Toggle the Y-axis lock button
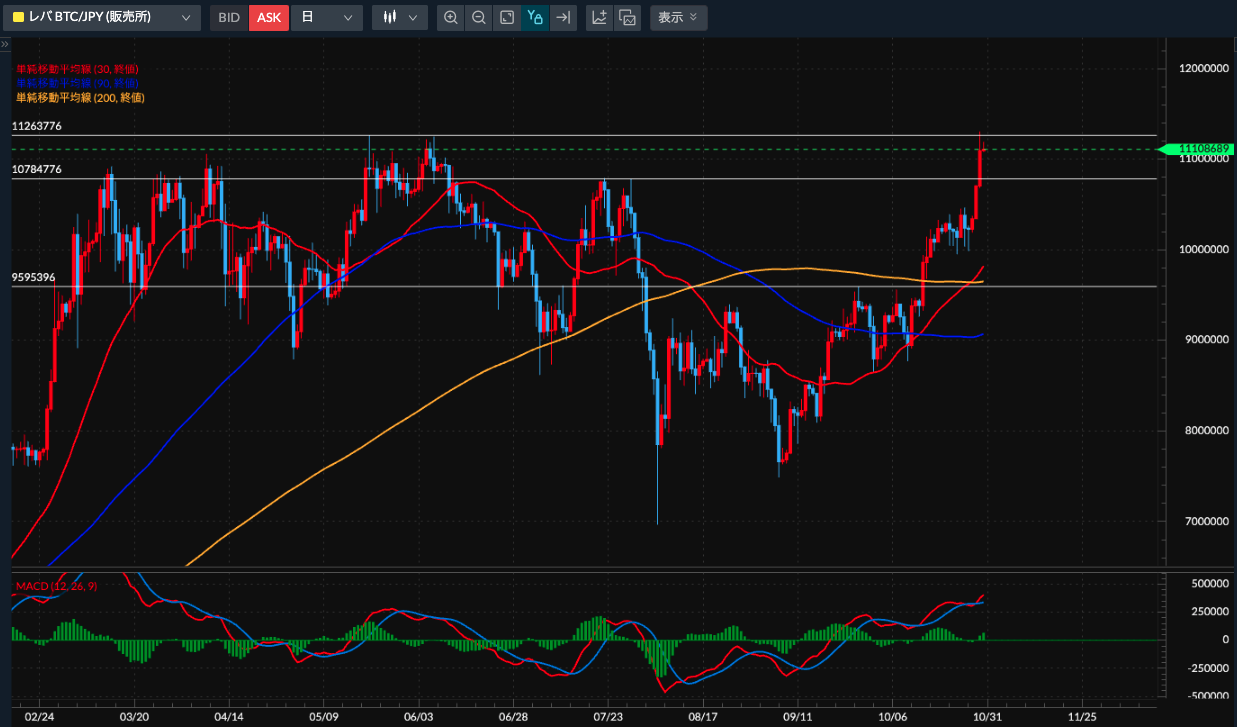Viewport: 1237px width, 727px height. (x=535, y=17)
